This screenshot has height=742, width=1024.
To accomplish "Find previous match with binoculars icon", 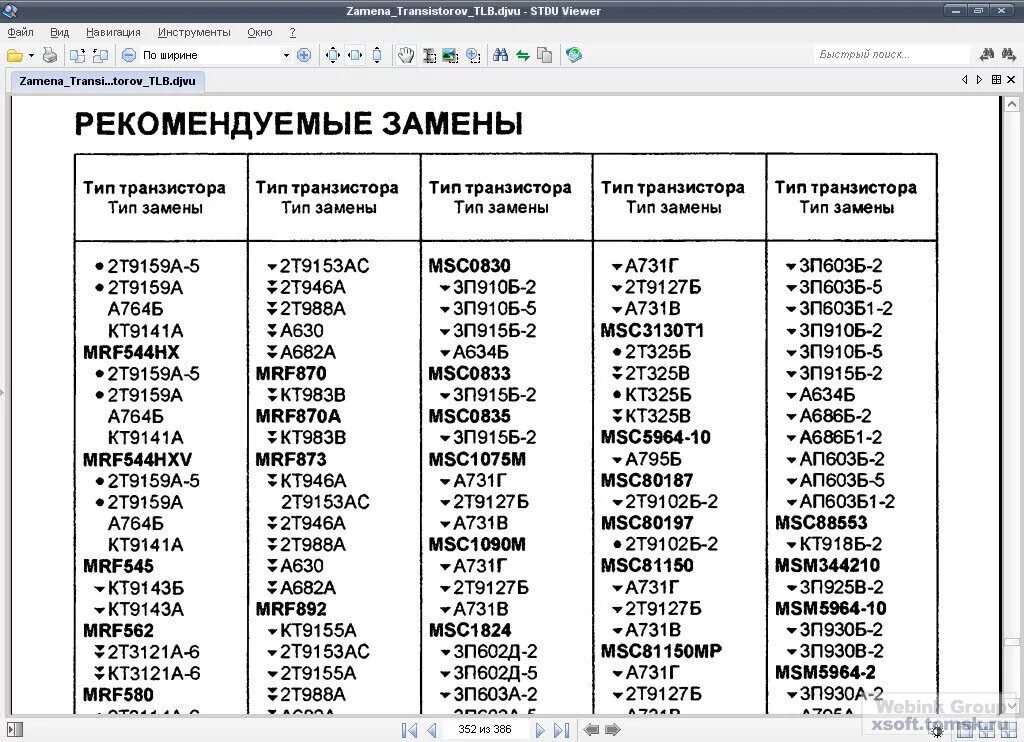I will pyautogui.click(x=987, y=56).
